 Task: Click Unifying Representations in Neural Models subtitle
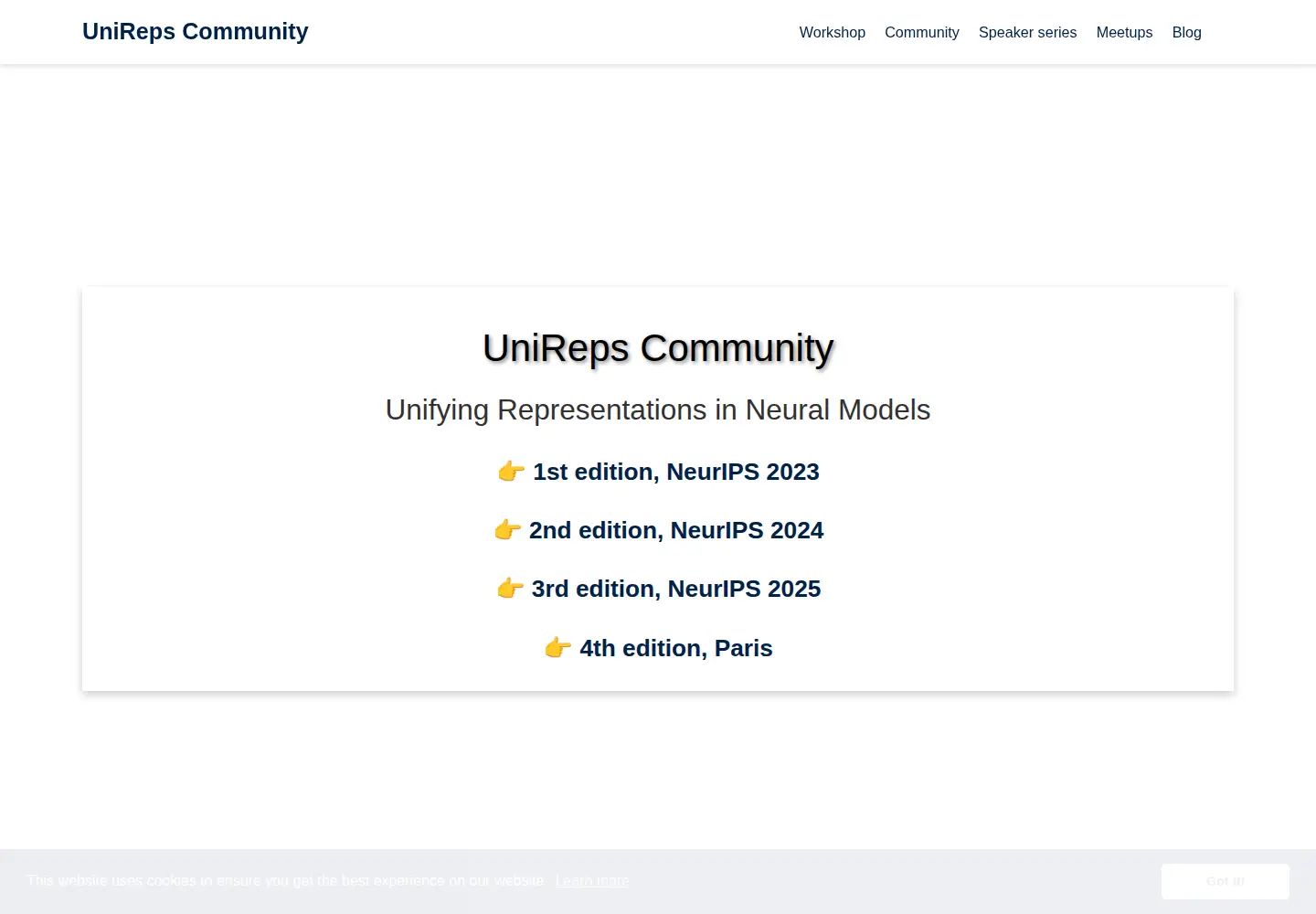658,409
